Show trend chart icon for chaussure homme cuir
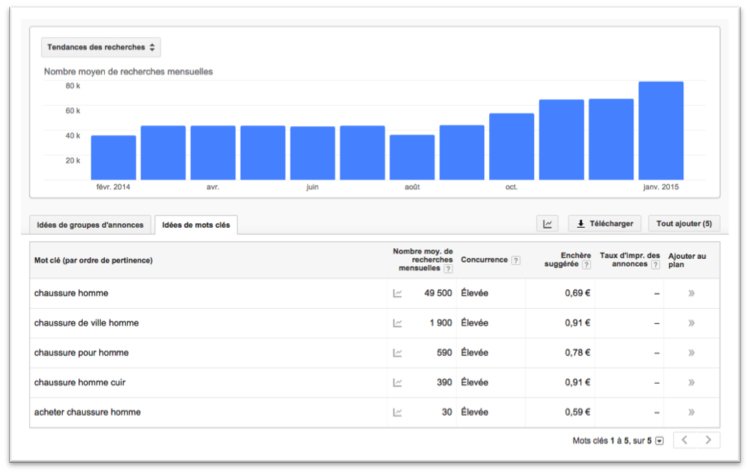 point(397,382)
